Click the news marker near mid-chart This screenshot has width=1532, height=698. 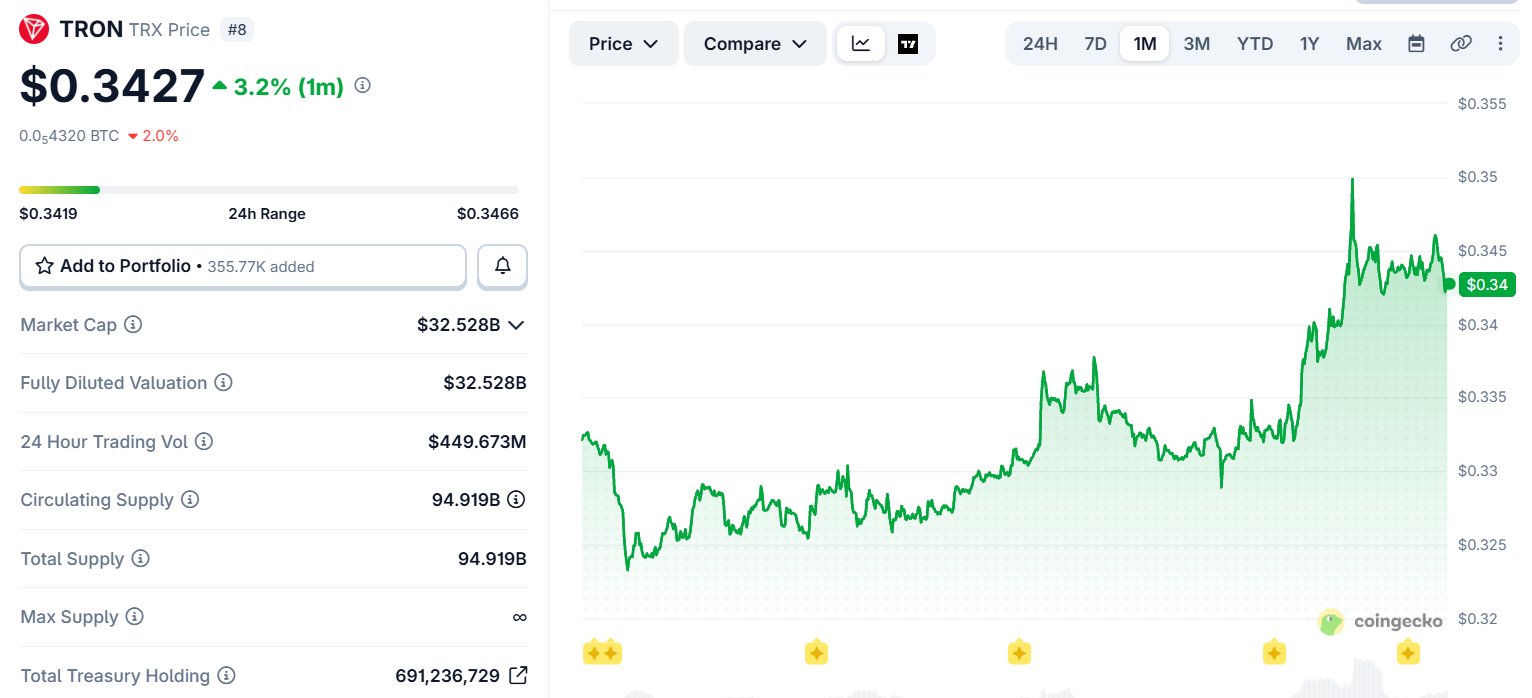point(1019,654)
